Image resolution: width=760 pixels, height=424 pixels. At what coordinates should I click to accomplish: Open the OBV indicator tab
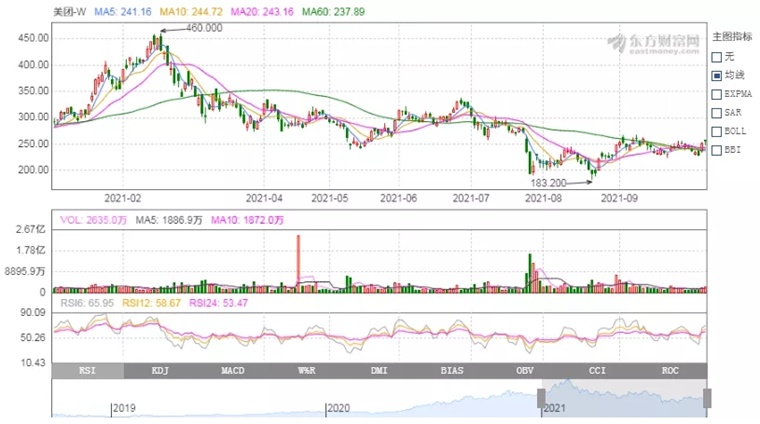(525, 371)
